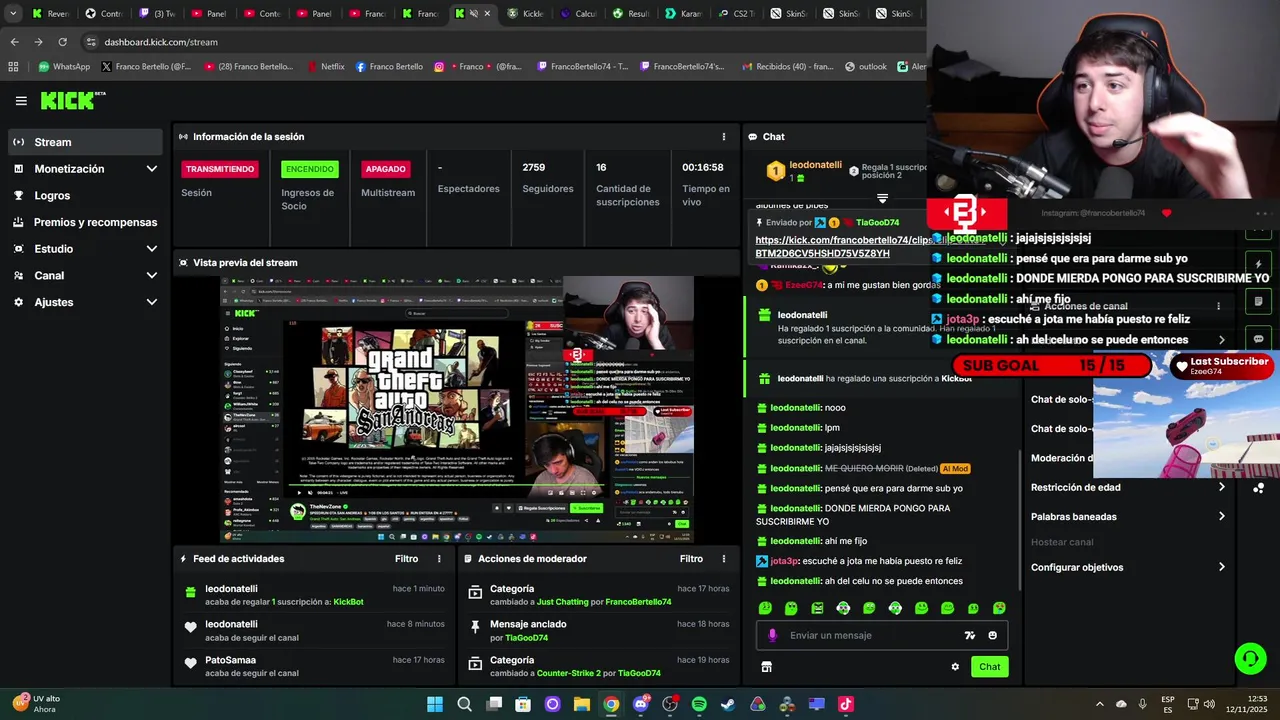Unmute the muted Kick dashboard tab speaker icon
The width and height of the screenshot is (1280, 720).
(474, 14)
